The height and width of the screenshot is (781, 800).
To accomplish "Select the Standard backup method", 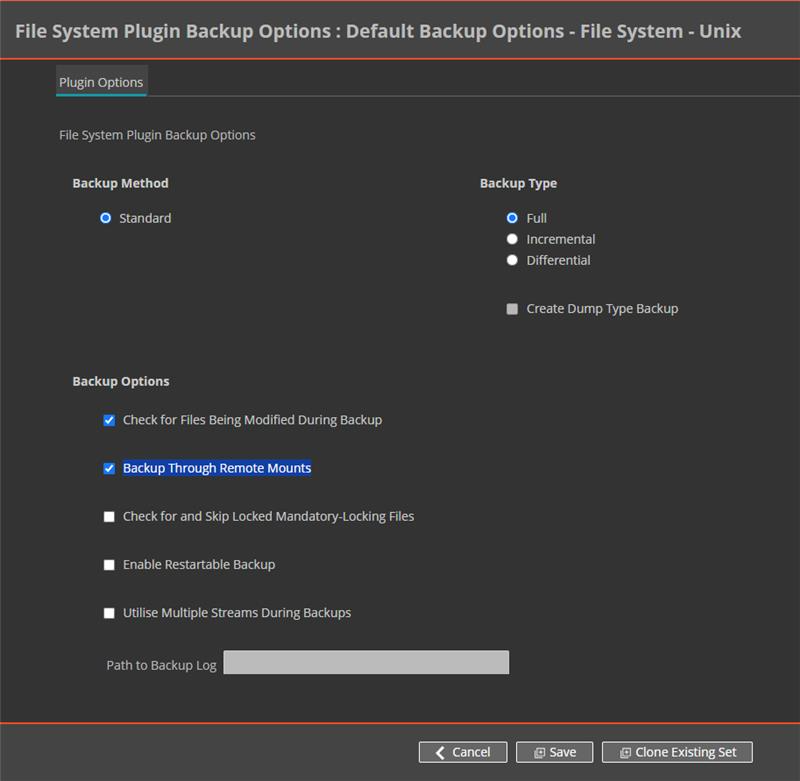I will 105,217.
